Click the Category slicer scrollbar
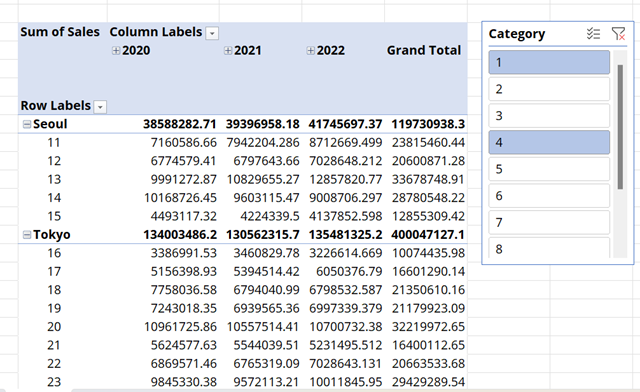Screen dimensions: 640x392 [620, 127]
